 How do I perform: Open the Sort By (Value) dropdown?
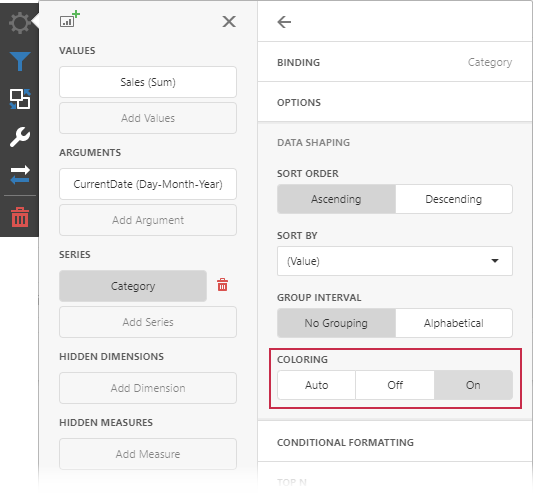[x=395, y=261]
